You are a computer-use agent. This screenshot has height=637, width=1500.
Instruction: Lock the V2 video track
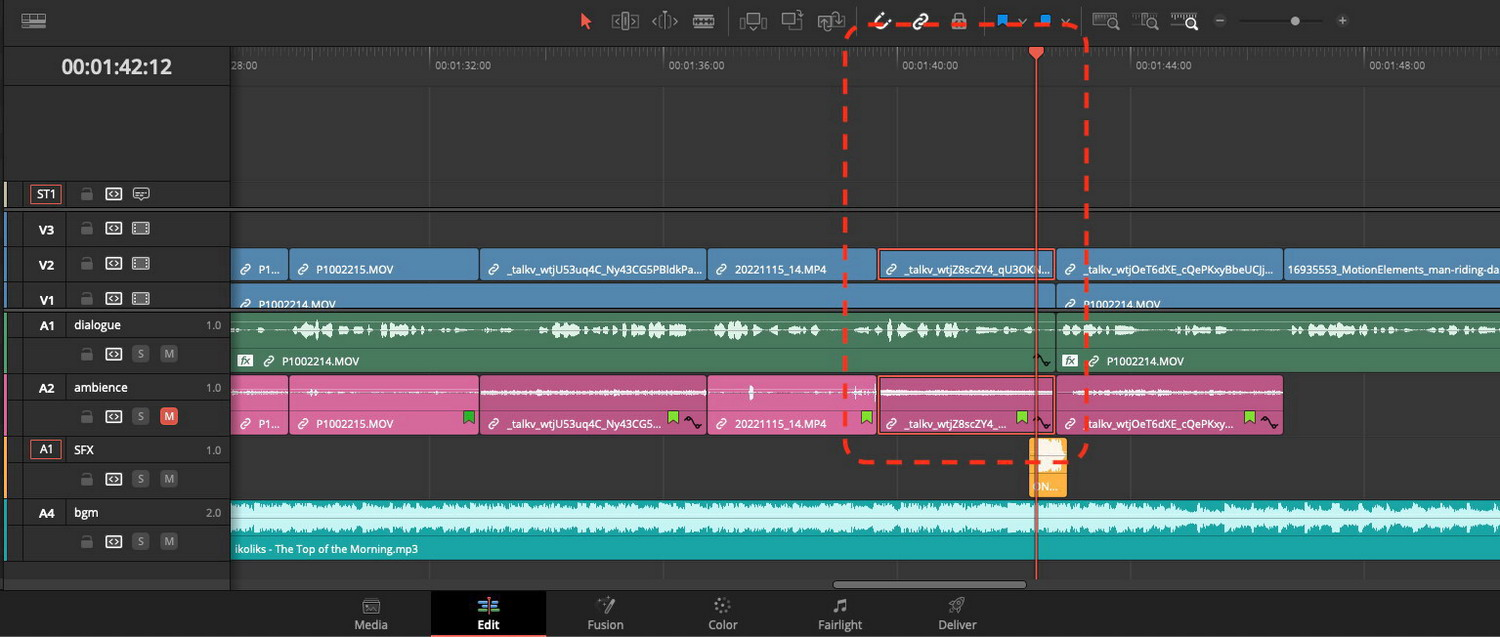point(87,264)
